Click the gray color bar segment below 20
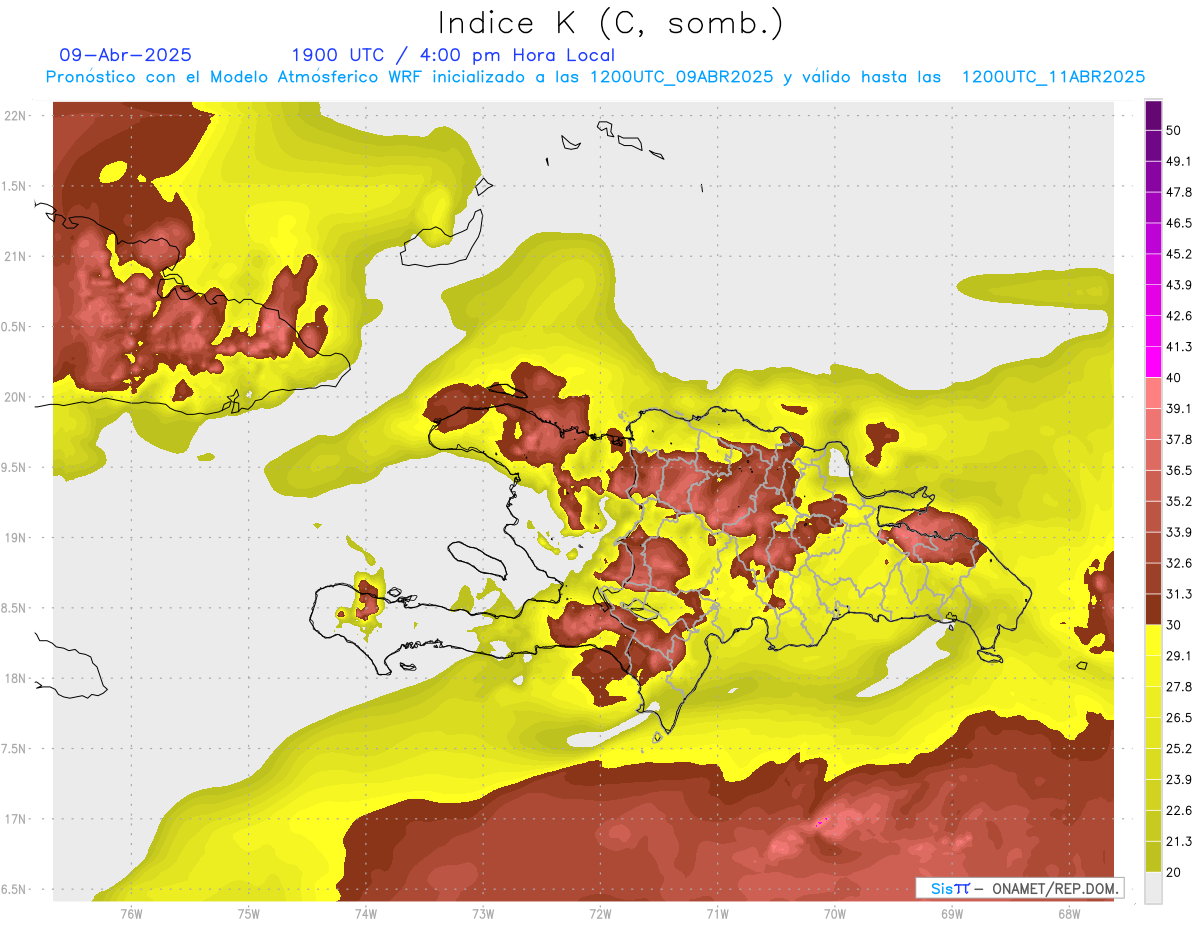Viewport: 1200px width, 927px height. coord(1153,886)
